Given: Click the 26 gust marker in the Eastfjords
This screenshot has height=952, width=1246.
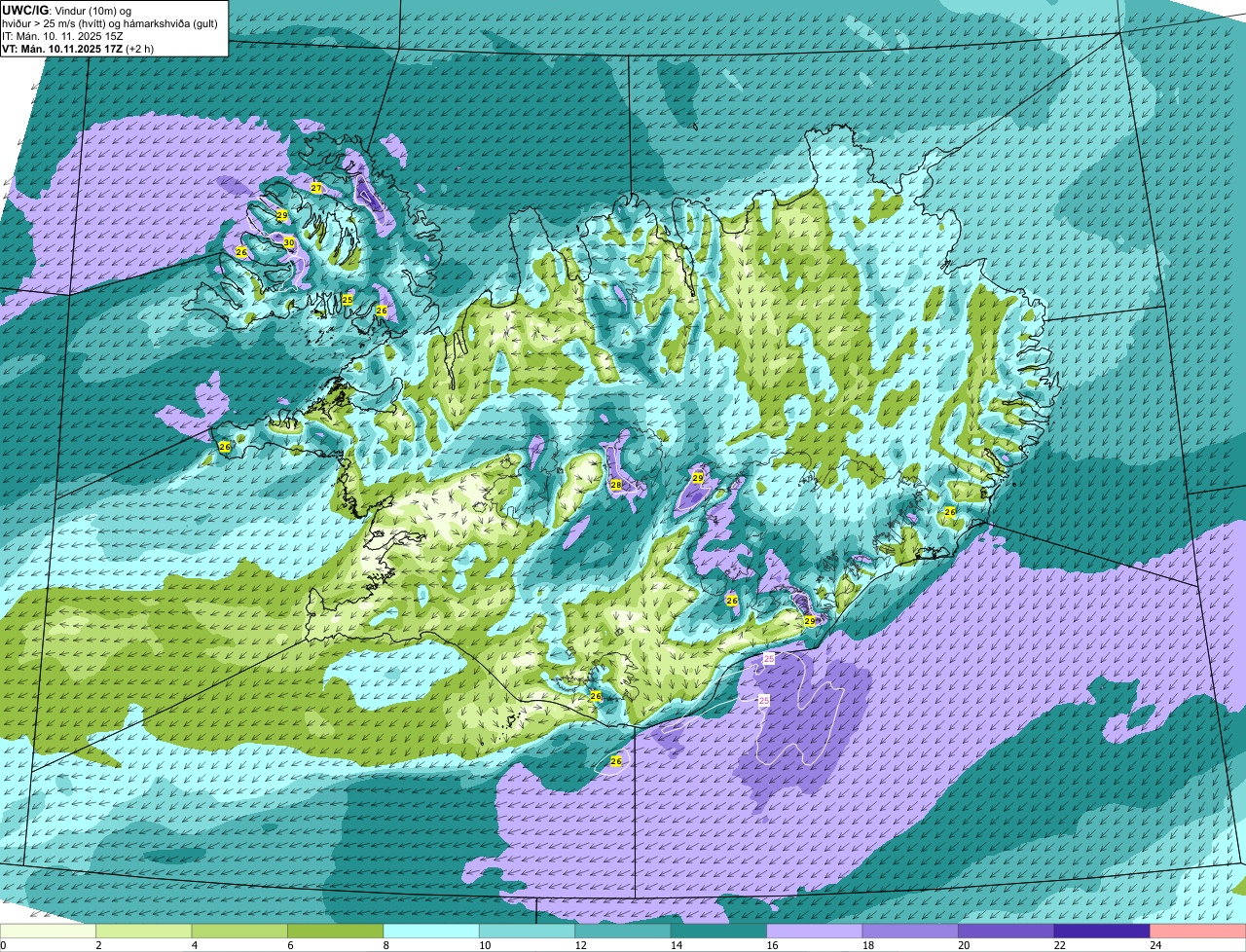Looking at the screenshot, I should (950, 511).
